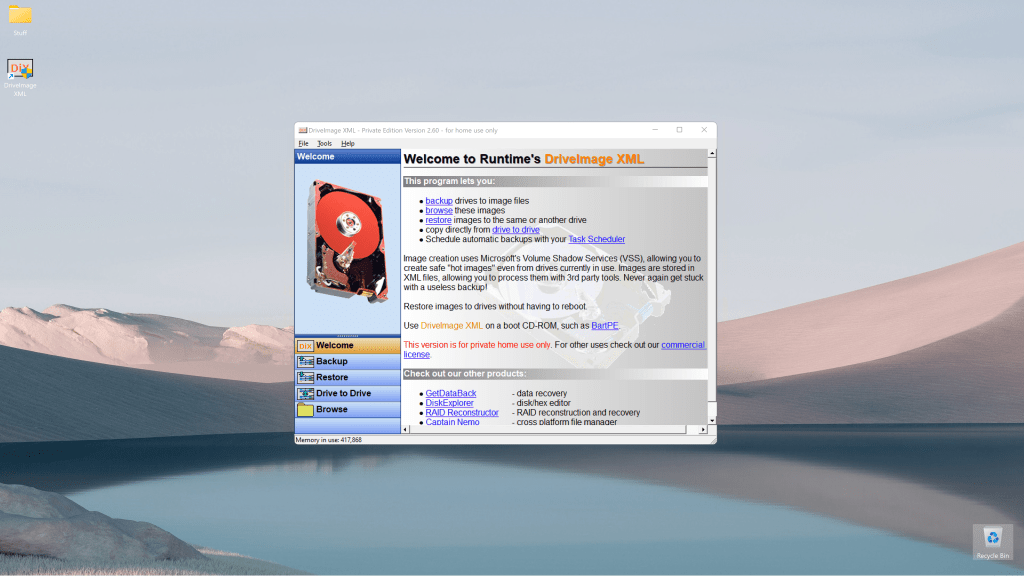Screen dimensions: 1024x576
Task: Select Browse in the sidebar
Action: [x=347, y=409]
